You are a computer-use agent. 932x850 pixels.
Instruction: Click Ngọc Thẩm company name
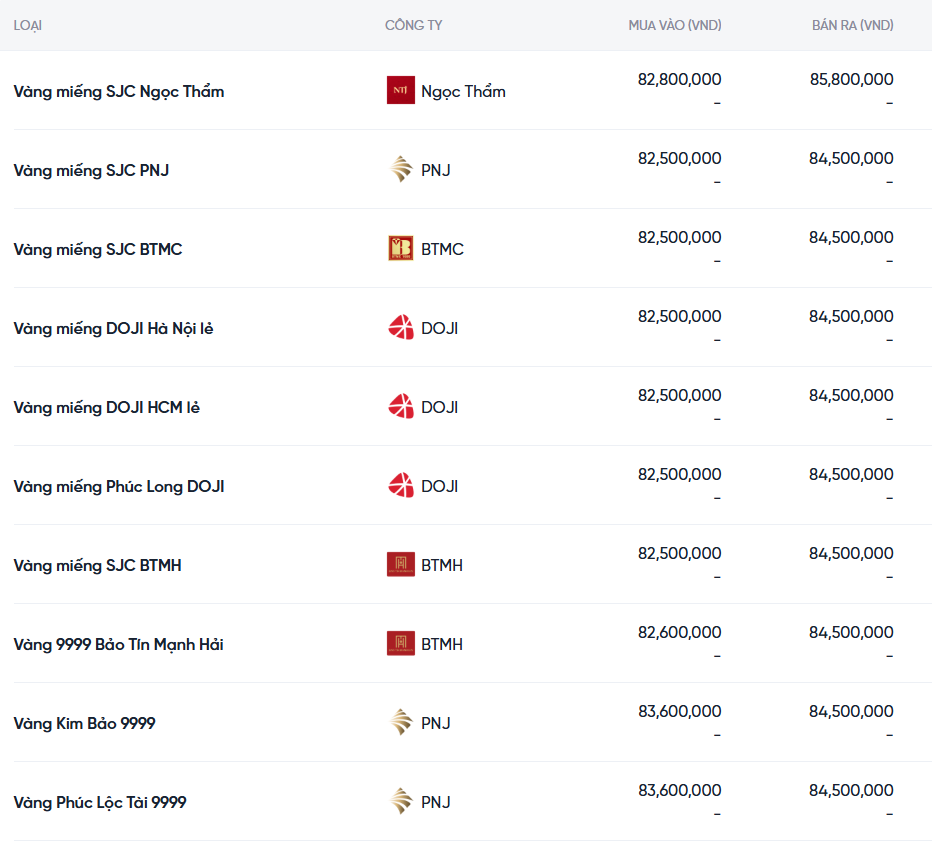point(463,92)
